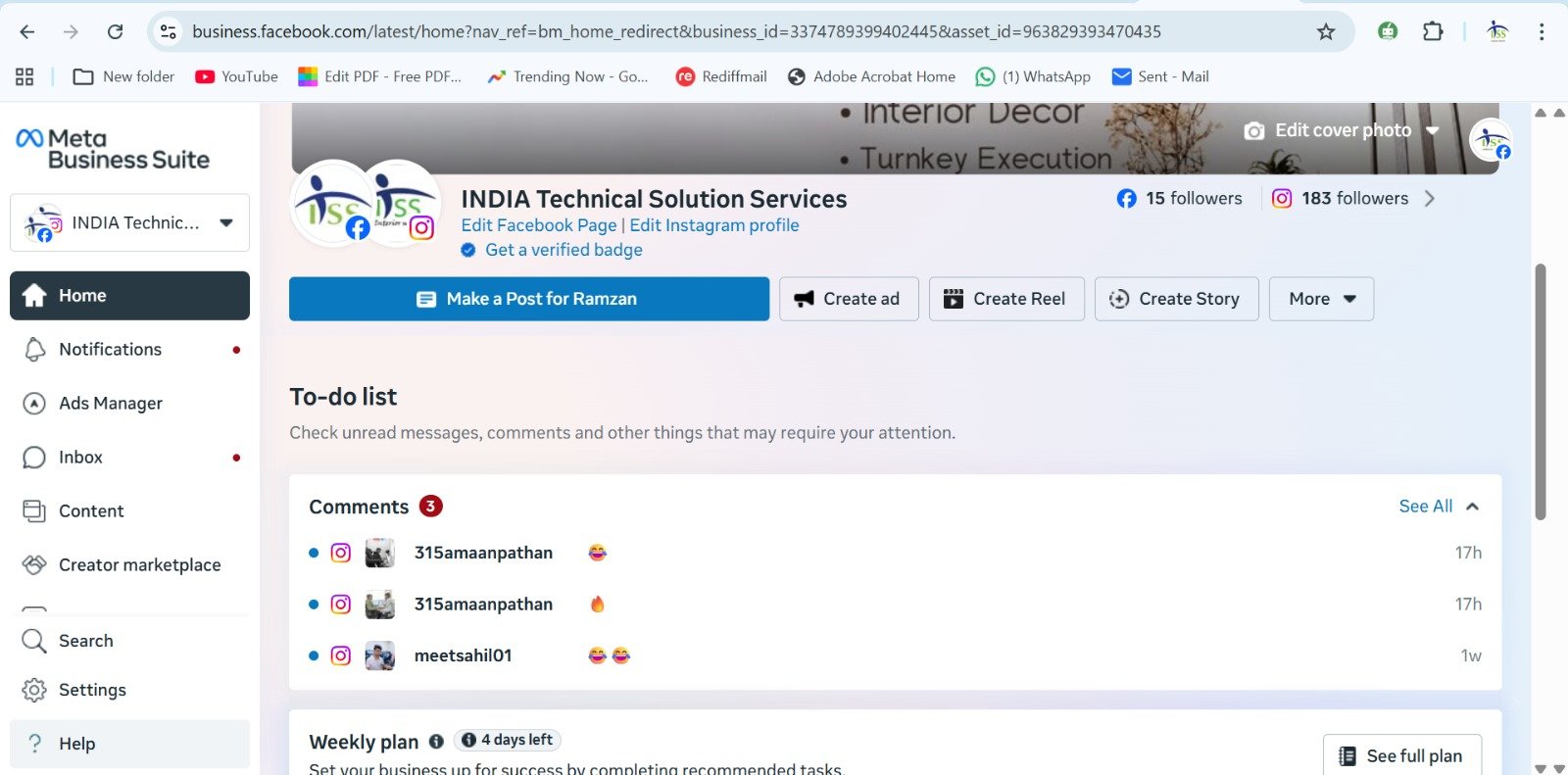Select Home in the left menu
Screen dimensions: 1568x775
(129, 296)
